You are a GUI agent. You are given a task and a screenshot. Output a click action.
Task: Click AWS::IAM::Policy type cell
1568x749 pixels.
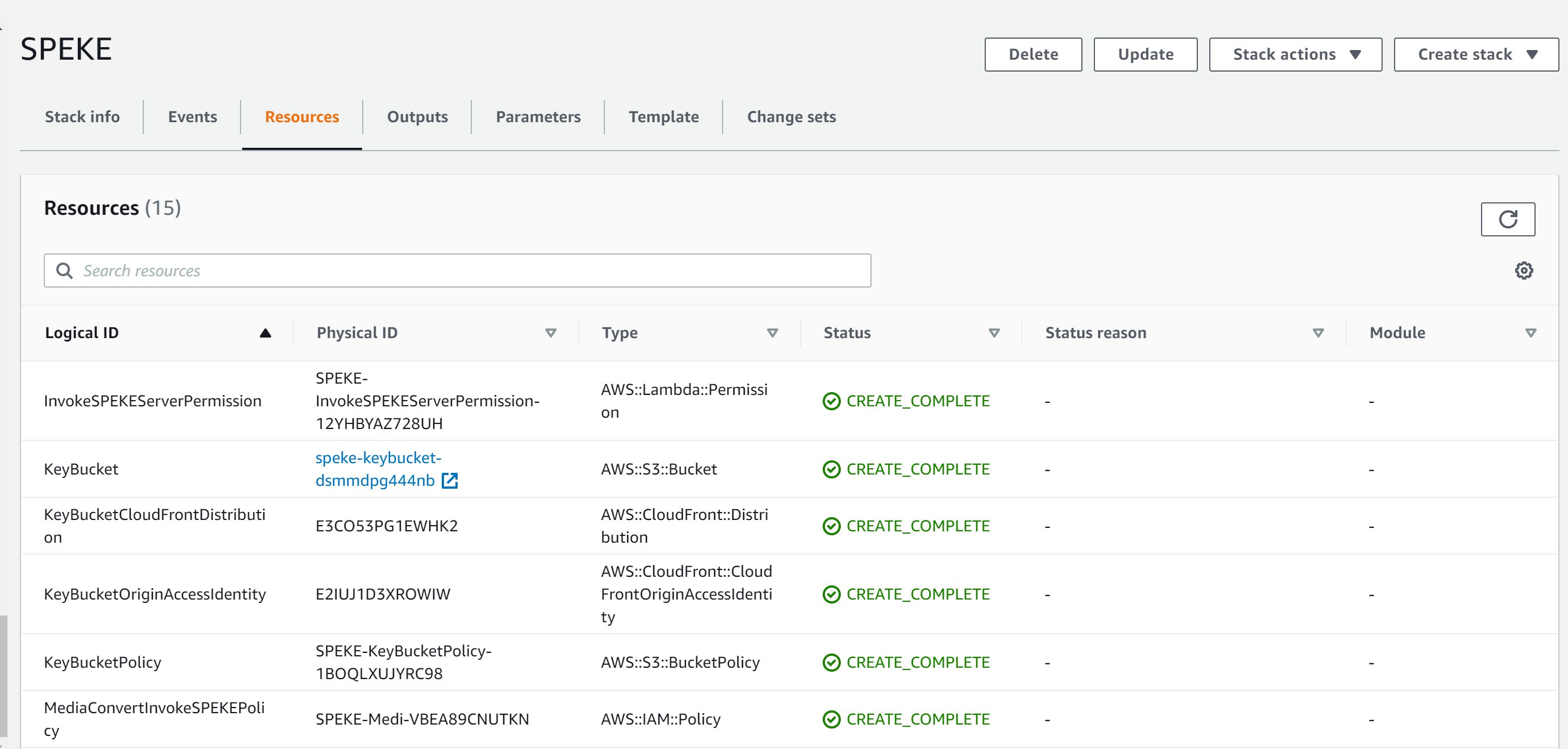click(x=661, y=718)
